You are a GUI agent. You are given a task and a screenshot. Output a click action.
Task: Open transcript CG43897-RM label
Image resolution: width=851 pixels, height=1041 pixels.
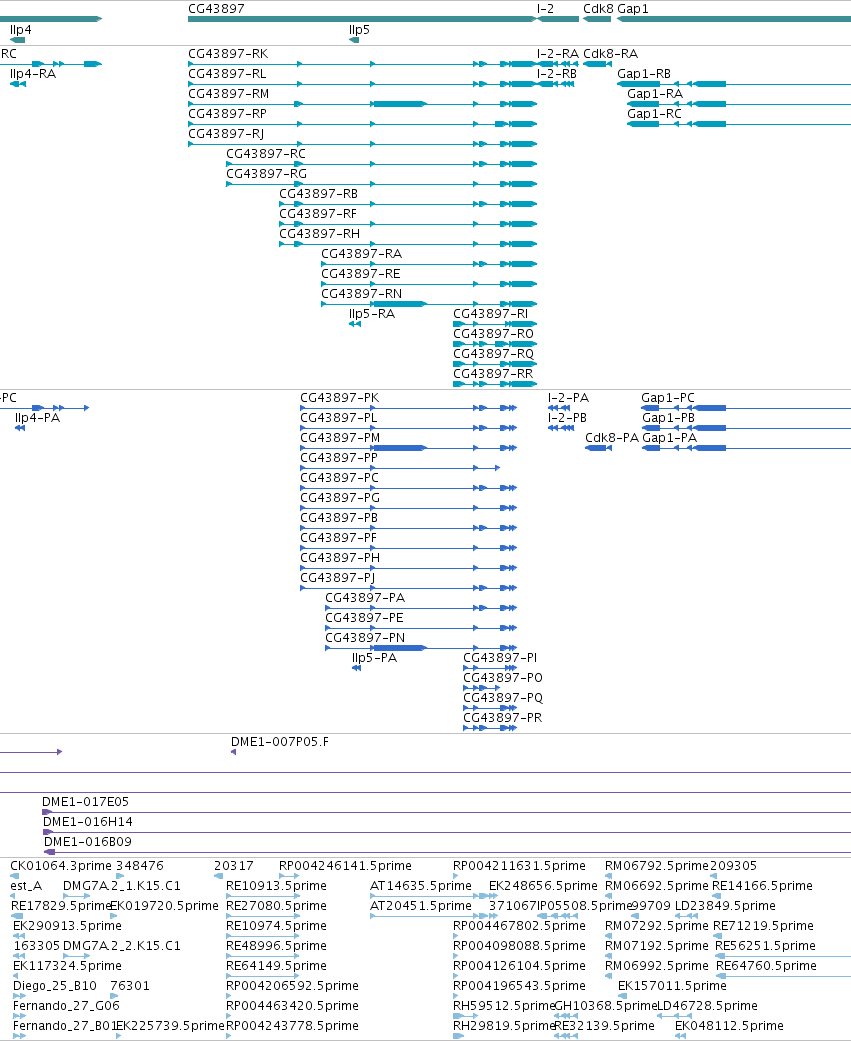[x=228, y=94]
